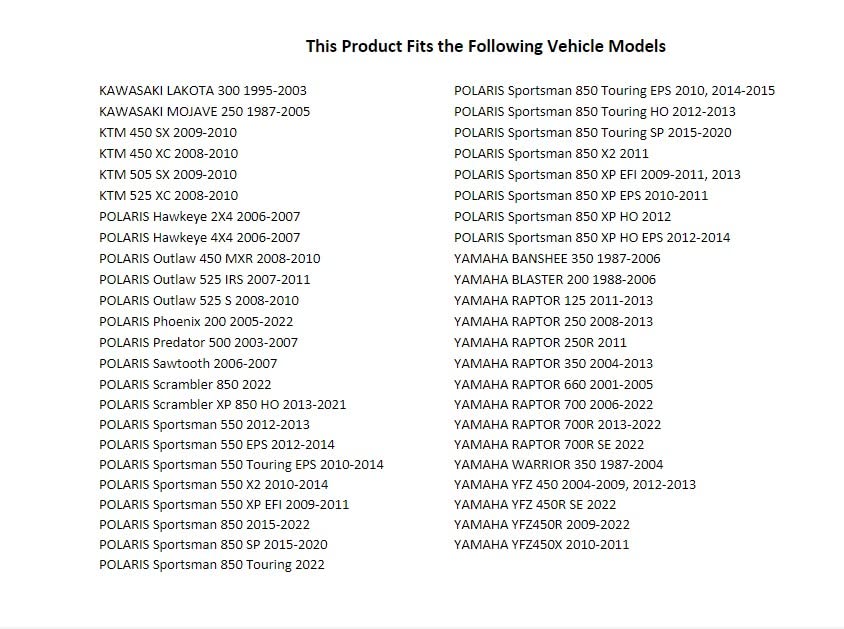
Task: Click the KTM 525 XC 2008-2010 entry
Action: click(x=168, y=195)
